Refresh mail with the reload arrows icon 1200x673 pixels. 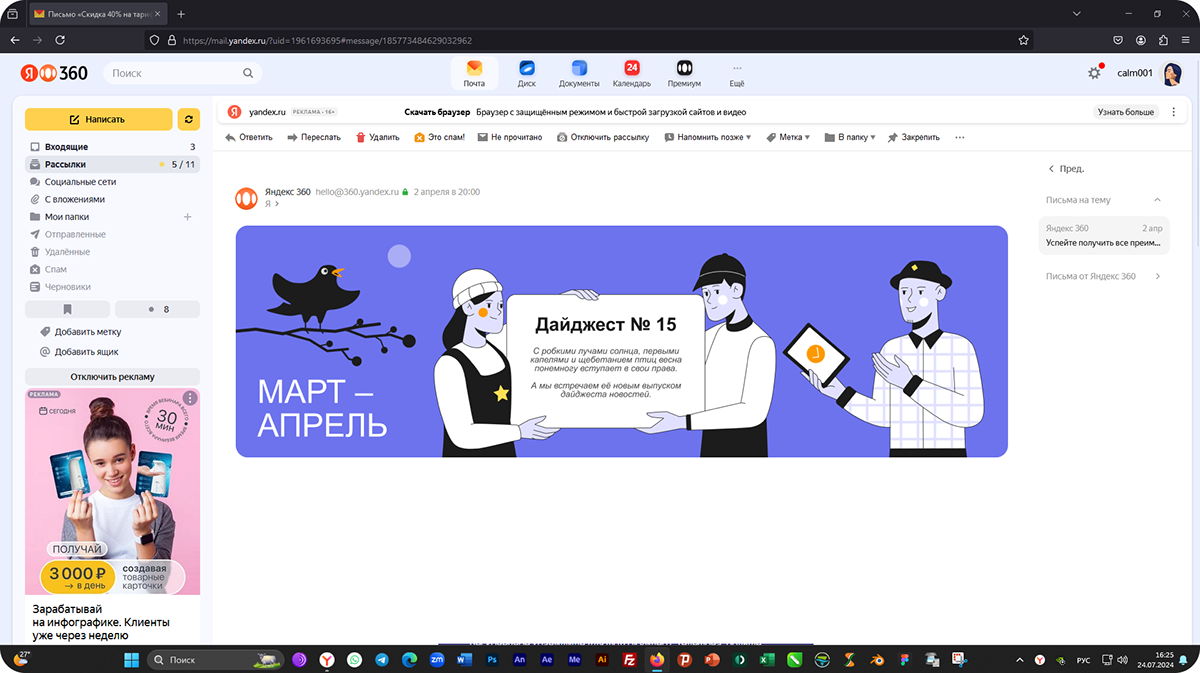tap(189, 119)
